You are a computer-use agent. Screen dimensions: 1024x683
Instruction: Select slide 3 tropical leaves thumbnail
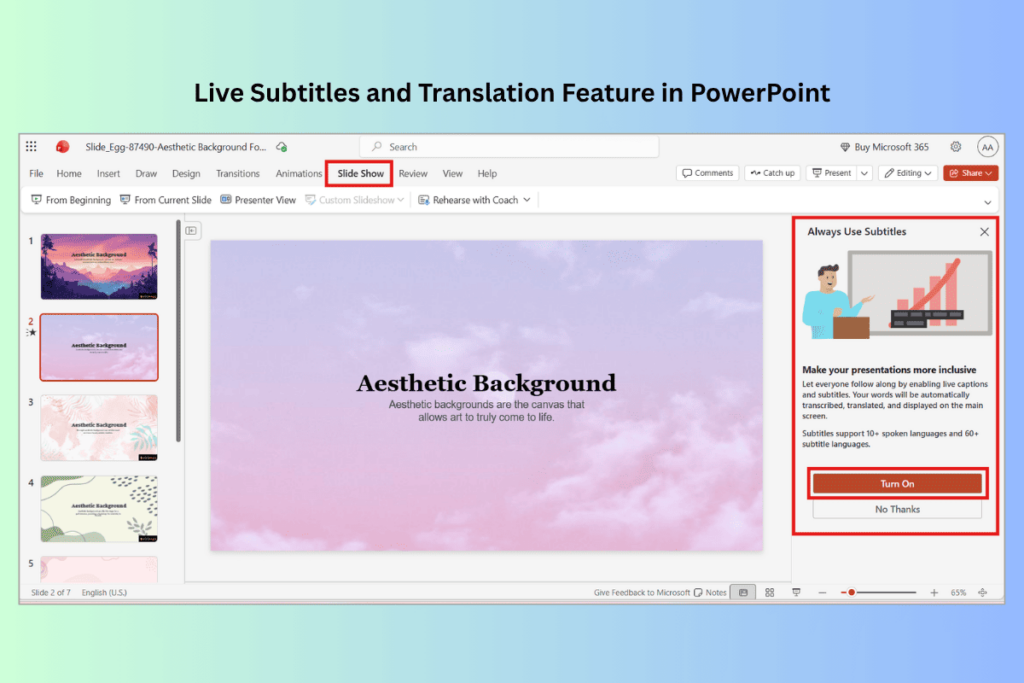(99, 428)
